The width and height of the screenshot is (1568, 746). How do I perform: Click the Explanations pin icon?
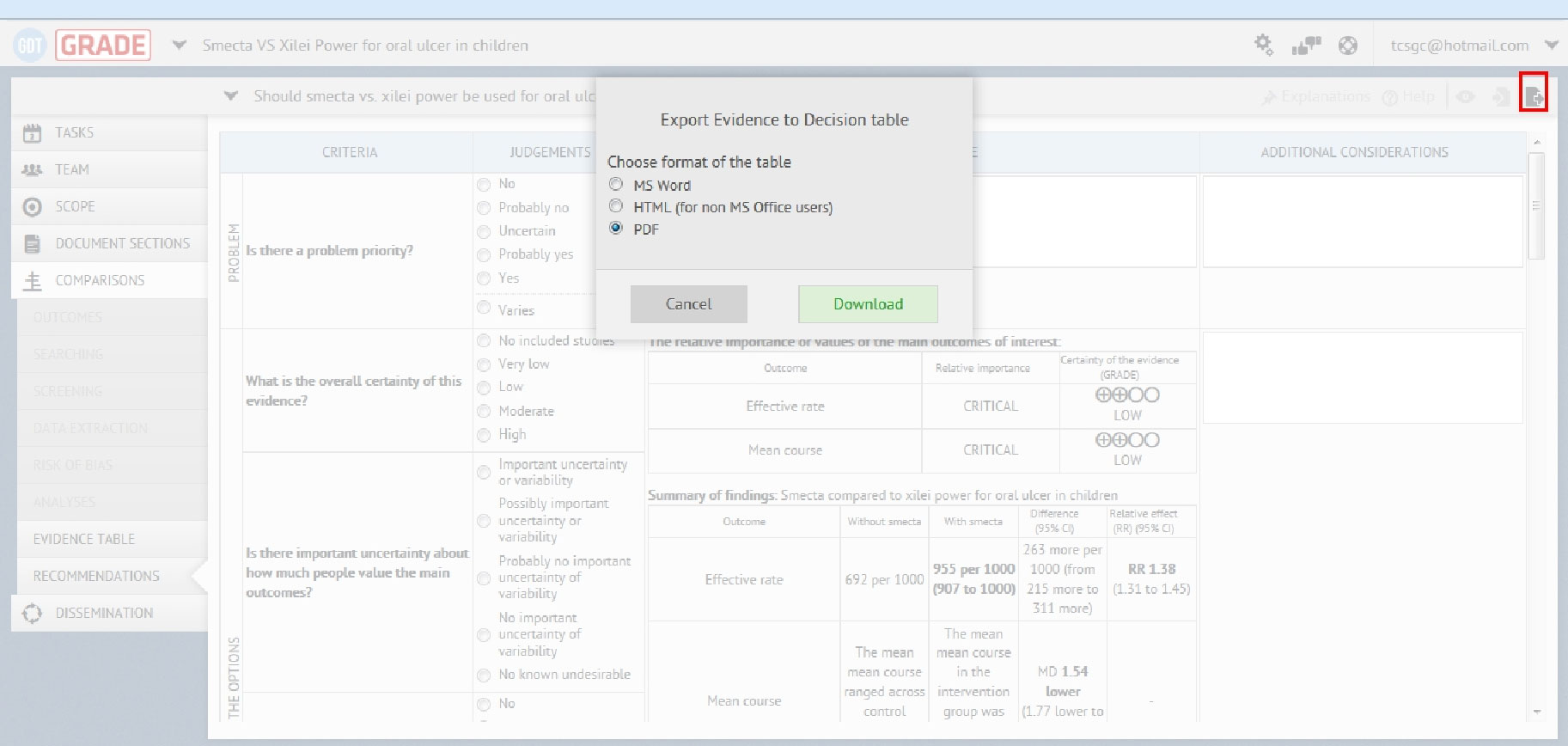(1268, 97)
